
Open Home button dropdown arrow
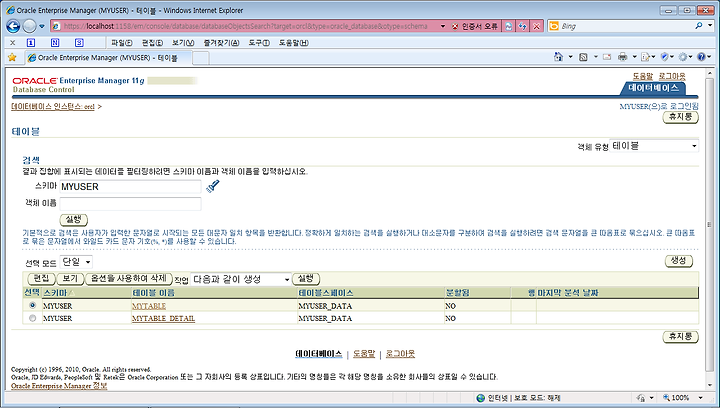pyautogui.click(x=570, y=57)
